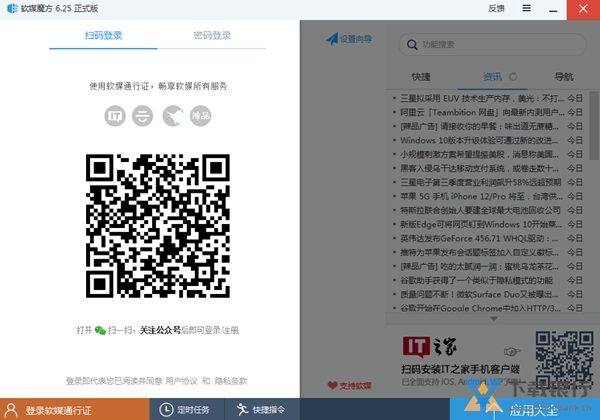
Task: Open 定时任务 in the bottom bar
Action: [185, 410]
